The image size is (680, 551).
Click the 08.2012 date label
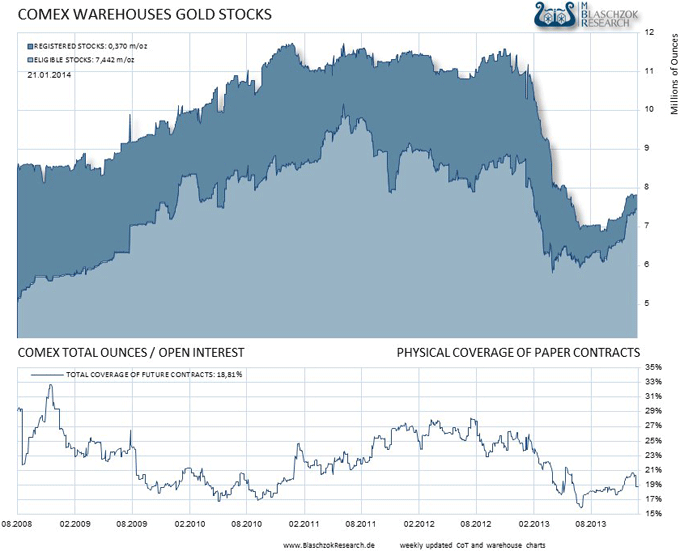coord(476,524)
